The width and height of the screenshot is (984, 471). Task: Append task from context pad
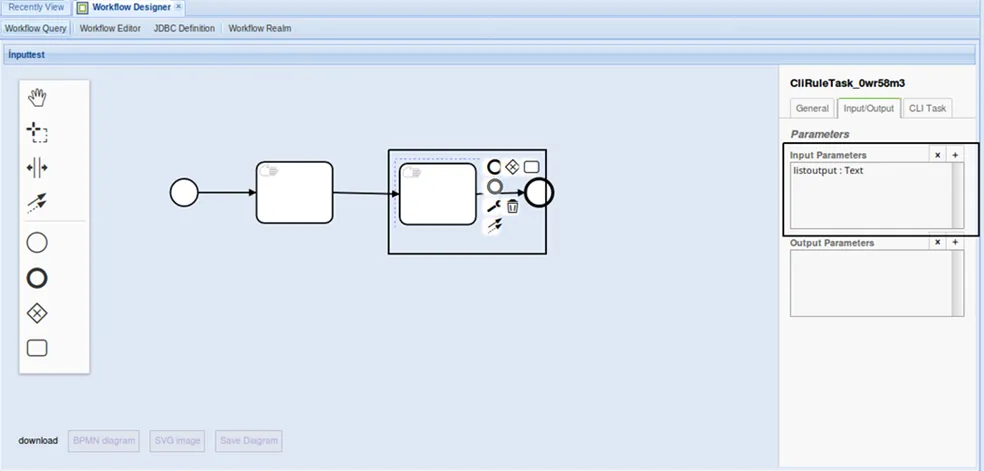[x=532, y=167]
